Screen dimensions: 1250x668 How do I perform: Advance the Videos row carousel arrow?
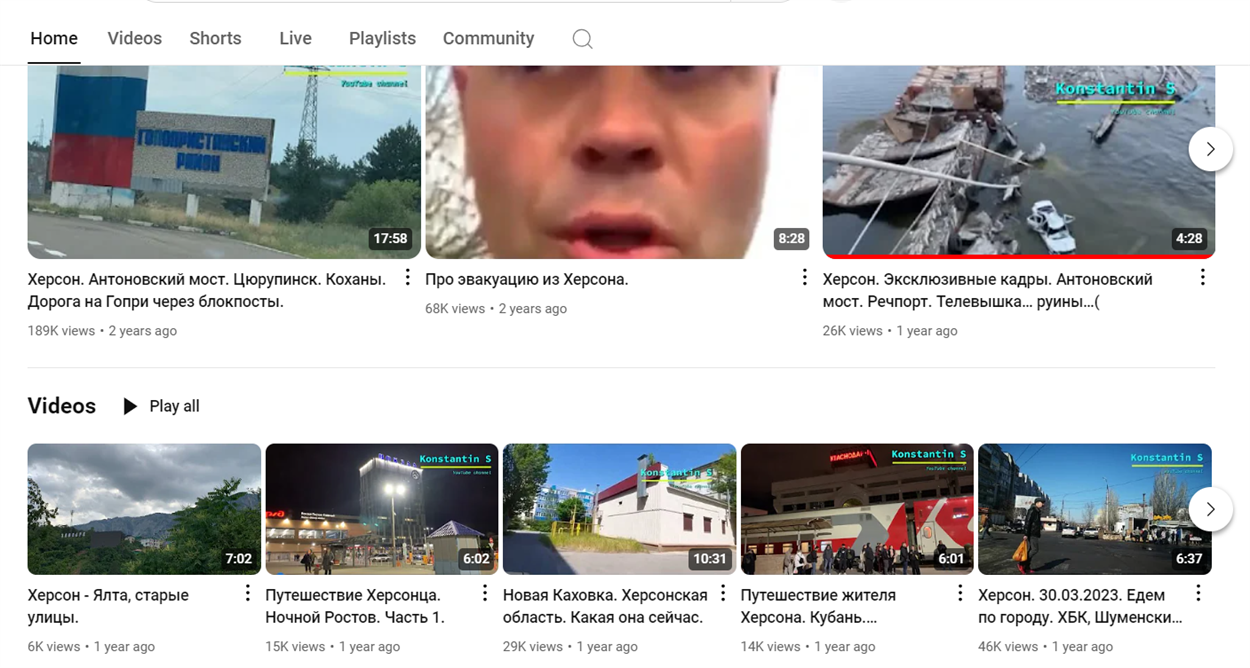pyautogui.click(x=1211, y=509)
